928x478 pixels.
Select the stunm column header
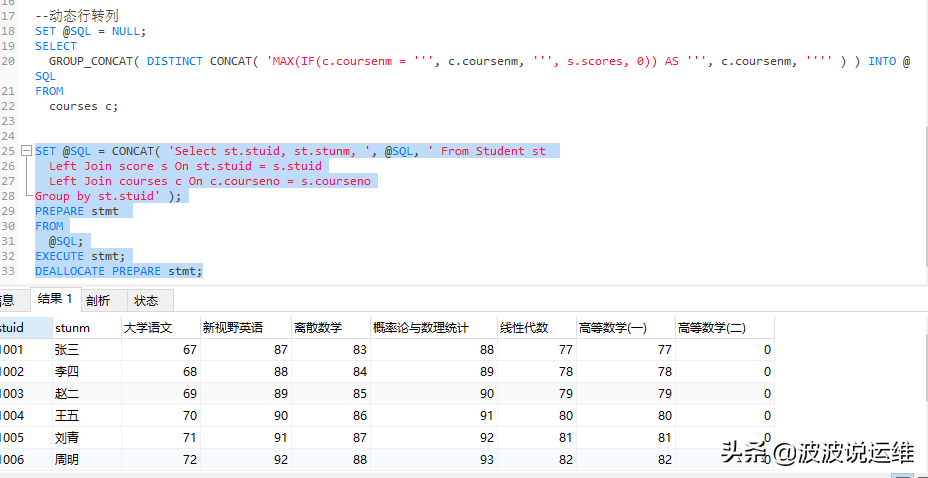coord(87,328)
